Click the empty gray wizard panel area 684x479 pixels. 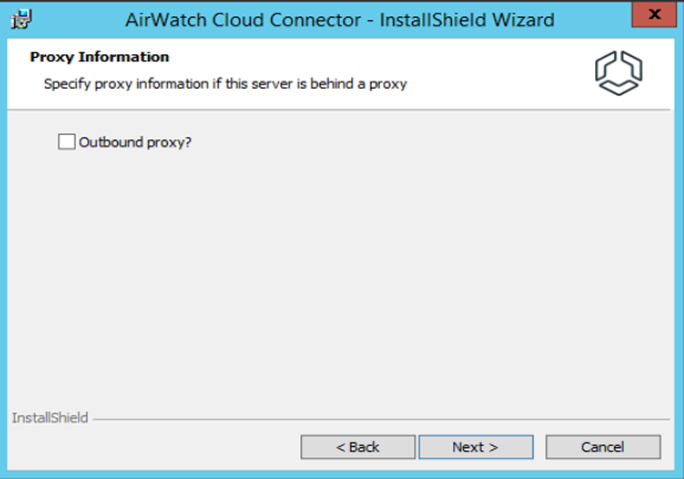340,280
